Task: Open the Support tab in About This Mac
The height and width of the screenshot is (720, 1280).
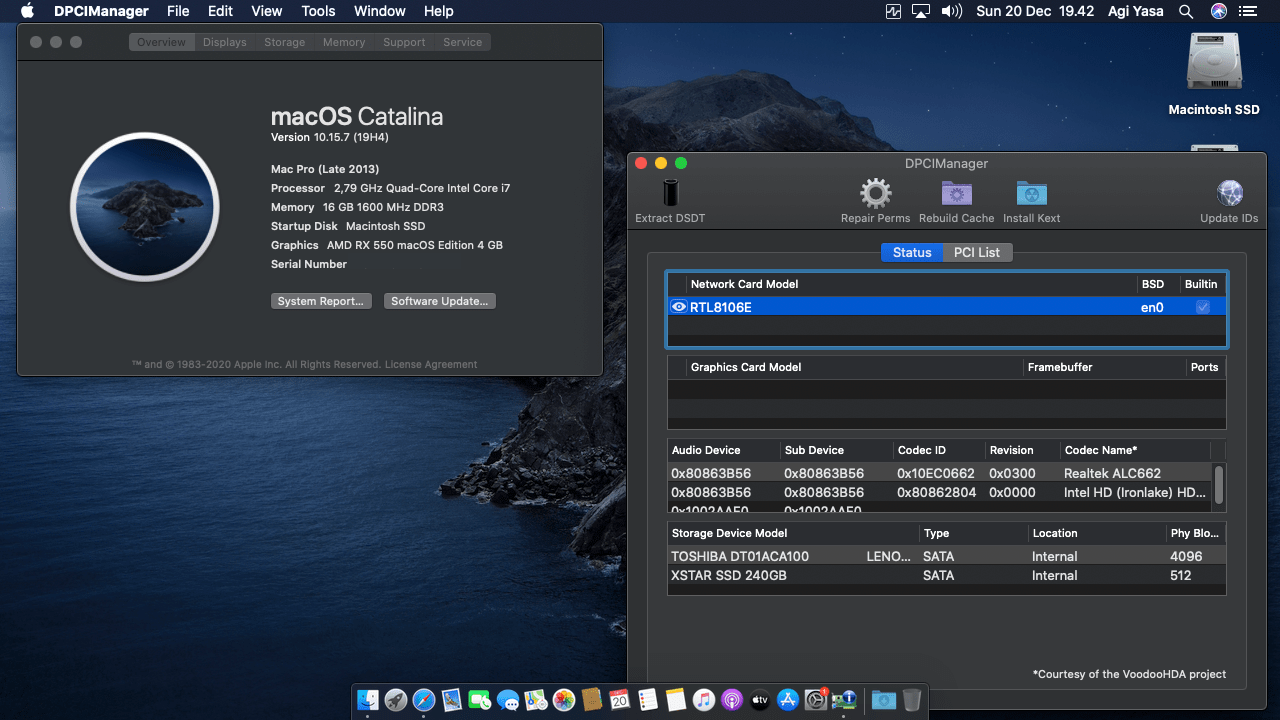Action: 404,42
